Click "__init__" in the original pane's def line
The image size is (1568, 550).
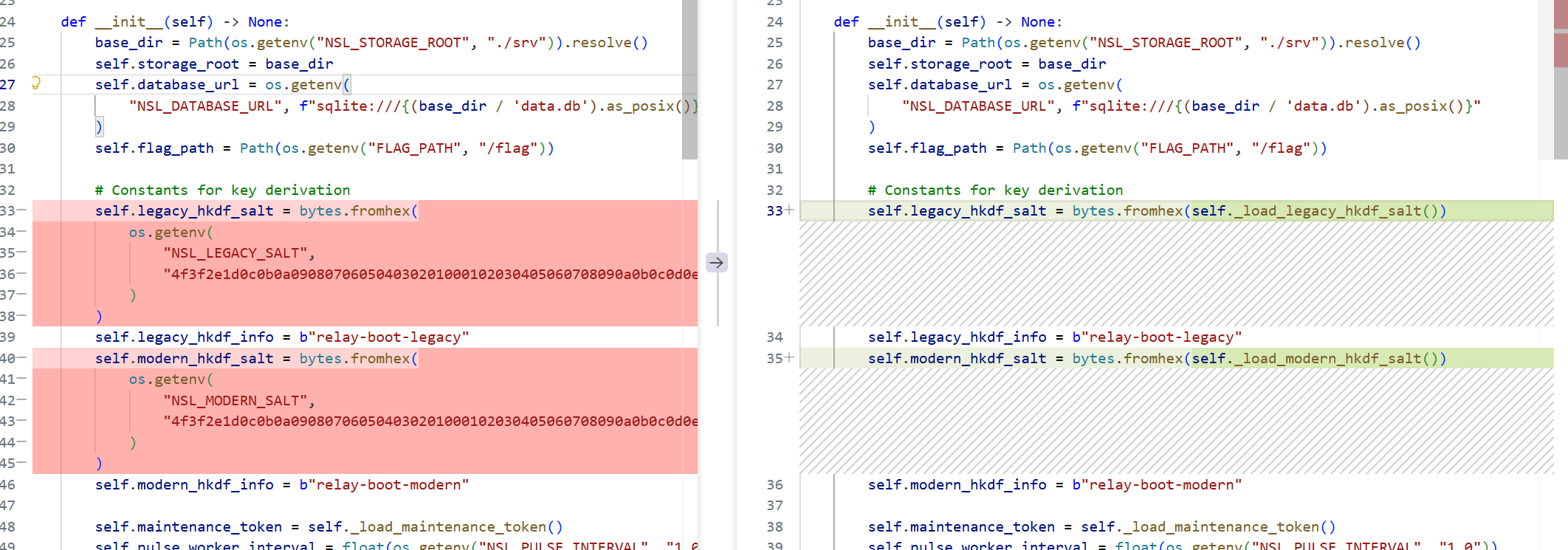128,22
